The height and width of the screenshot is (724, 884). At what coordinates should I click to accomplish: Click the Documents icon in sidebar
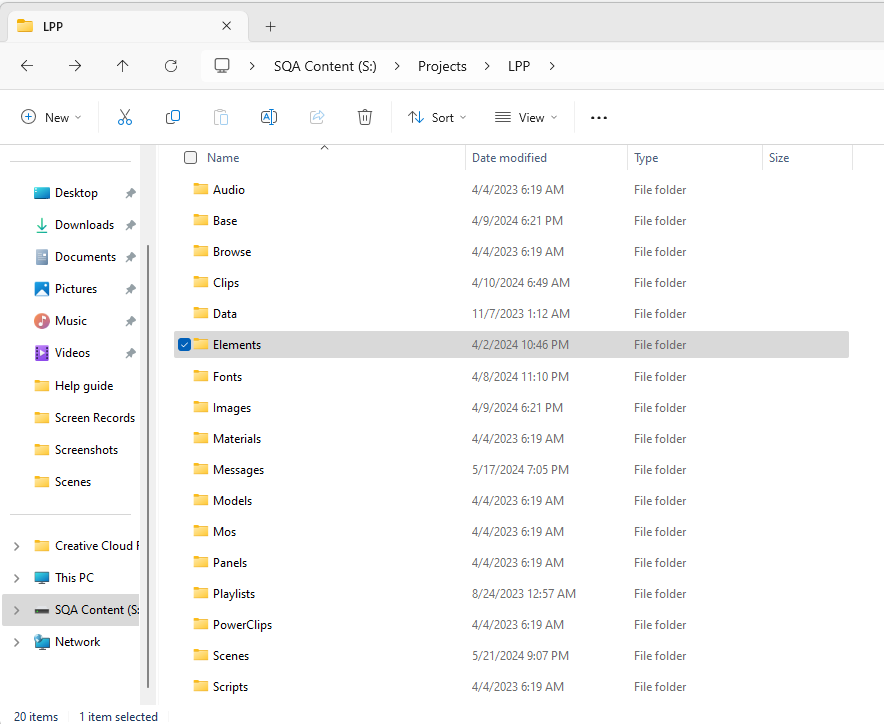pyautogui.click(x=42, y=257)
